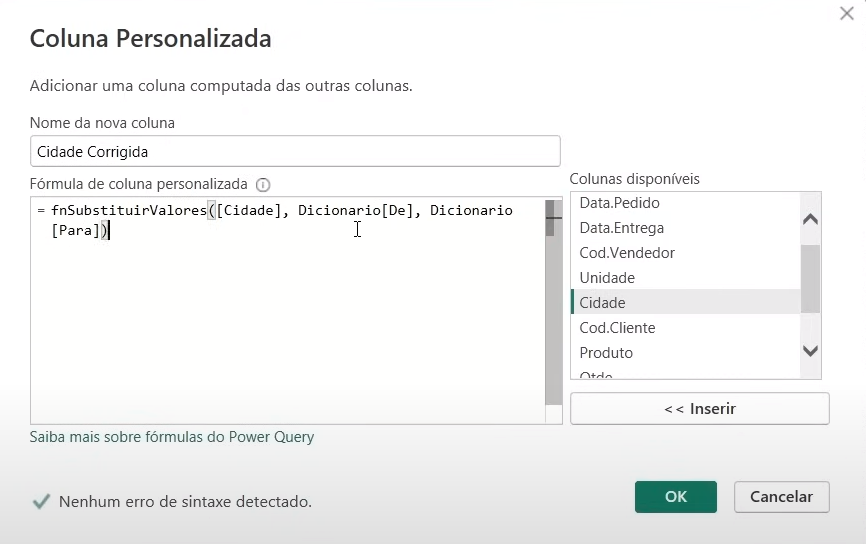Click the syntax check mark icon
The height and width of the screenshot is (544, 866).
coord(41,501)
